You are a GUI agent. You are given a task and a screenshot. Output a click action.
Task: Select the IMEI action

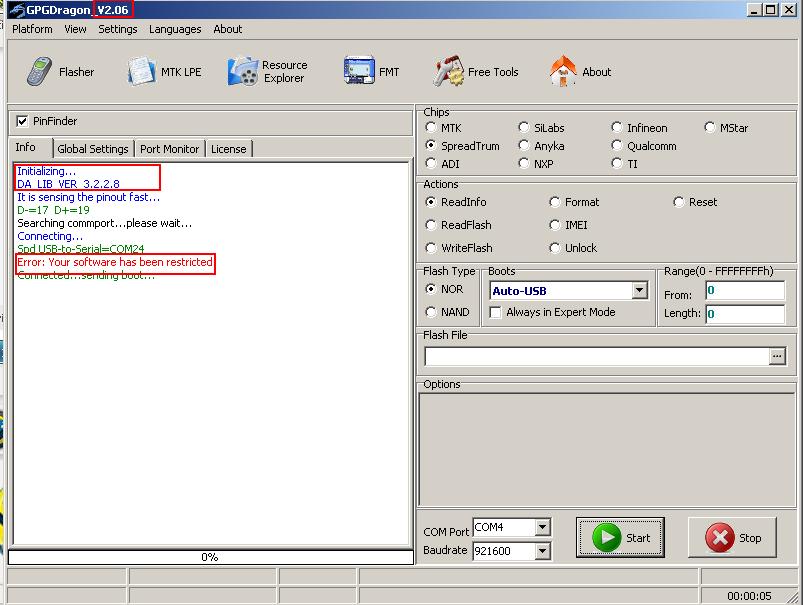[x=554, y=225]
